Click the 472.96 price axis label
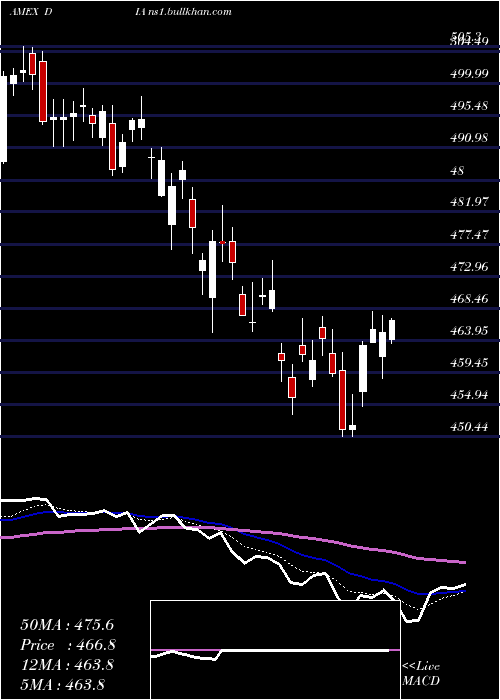 click(469, 267)
